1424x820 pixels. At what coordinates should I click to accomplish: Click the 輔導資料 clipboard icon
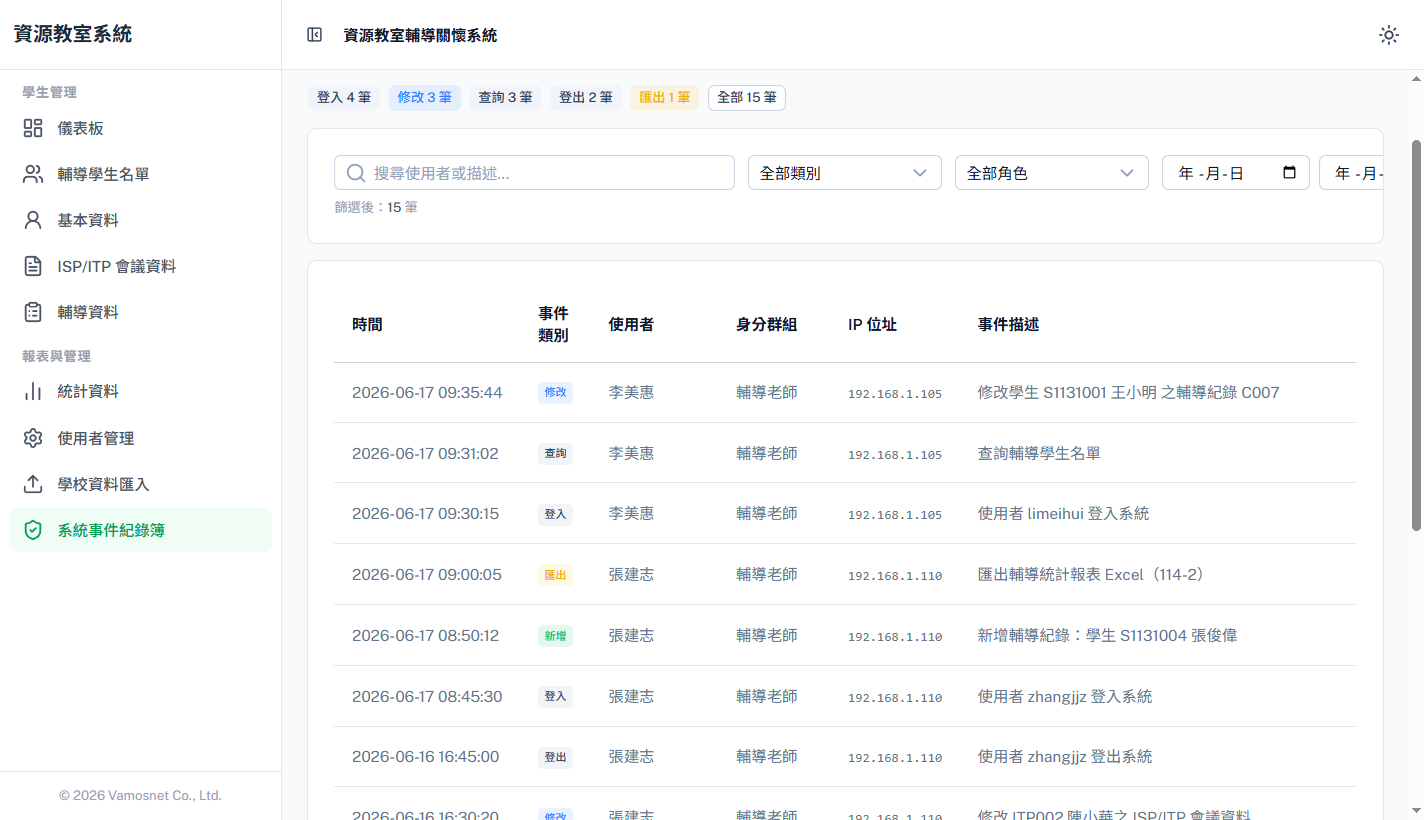[33, 312]
